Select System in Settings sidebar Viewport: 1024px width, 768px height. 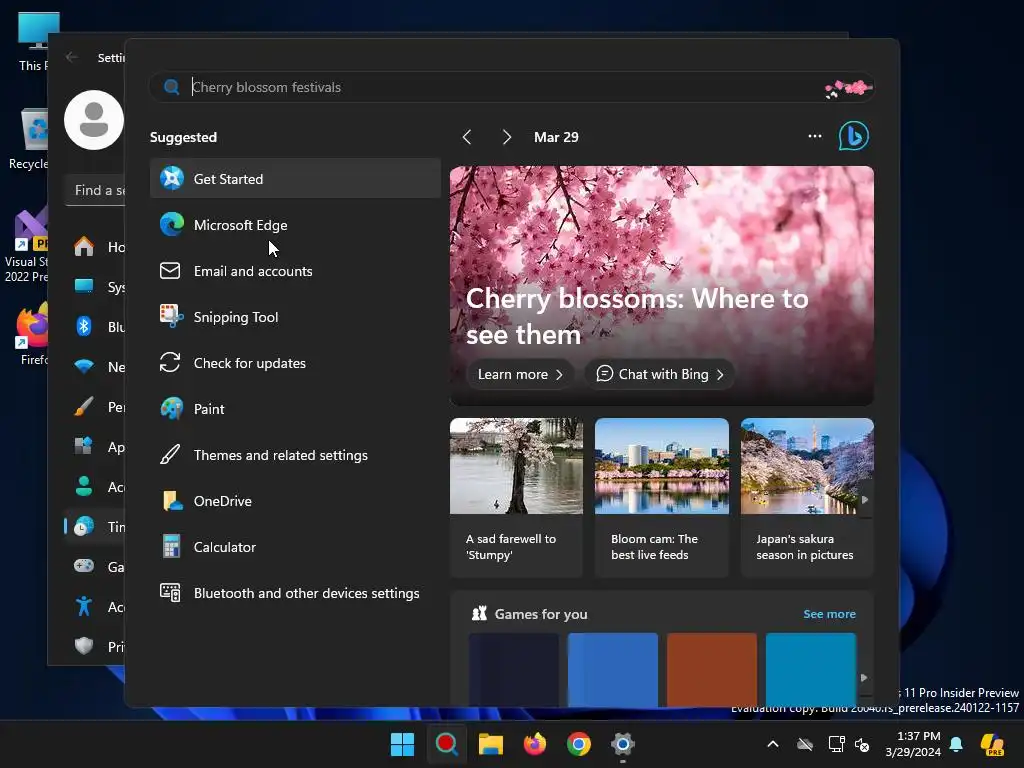95,287
